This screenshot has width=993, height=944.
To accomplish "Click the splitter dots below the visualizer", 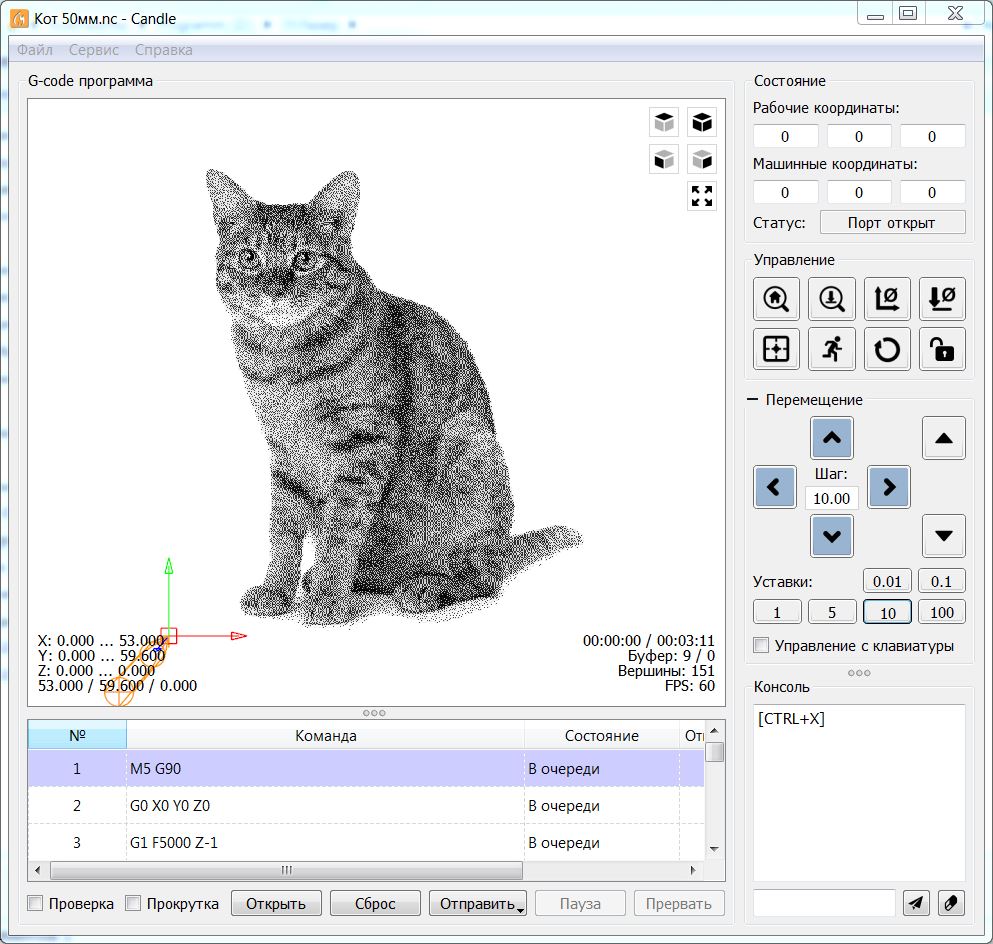I will pos(374,713).
